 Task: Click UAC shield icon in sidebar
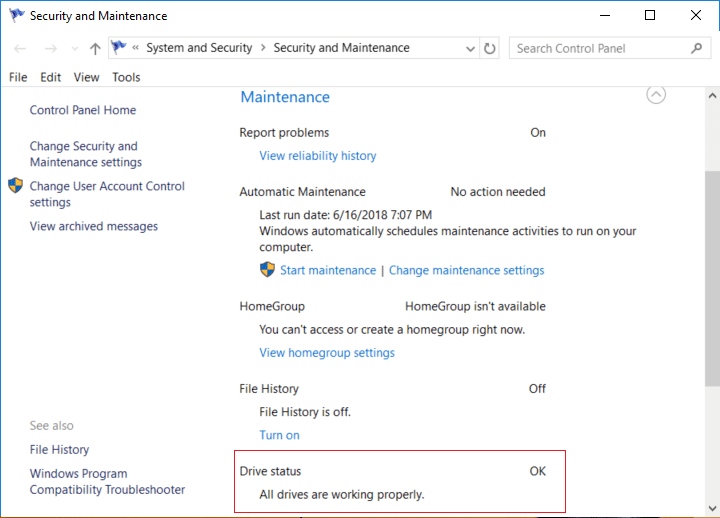click(16, 186)
